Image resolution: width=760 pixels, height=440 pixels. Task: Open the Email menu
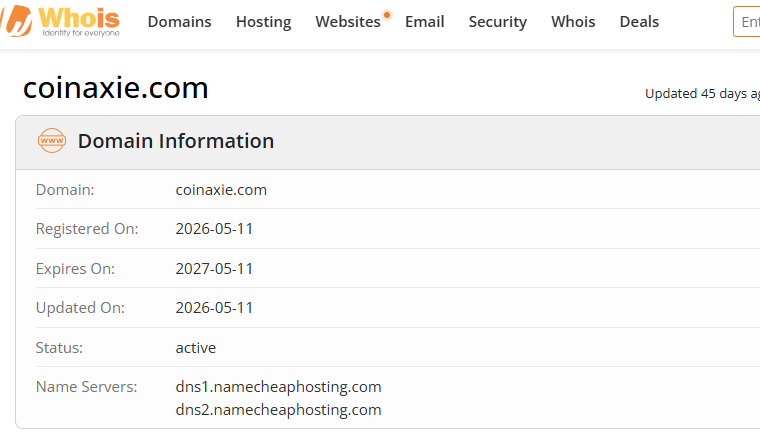tap(425, 22)
